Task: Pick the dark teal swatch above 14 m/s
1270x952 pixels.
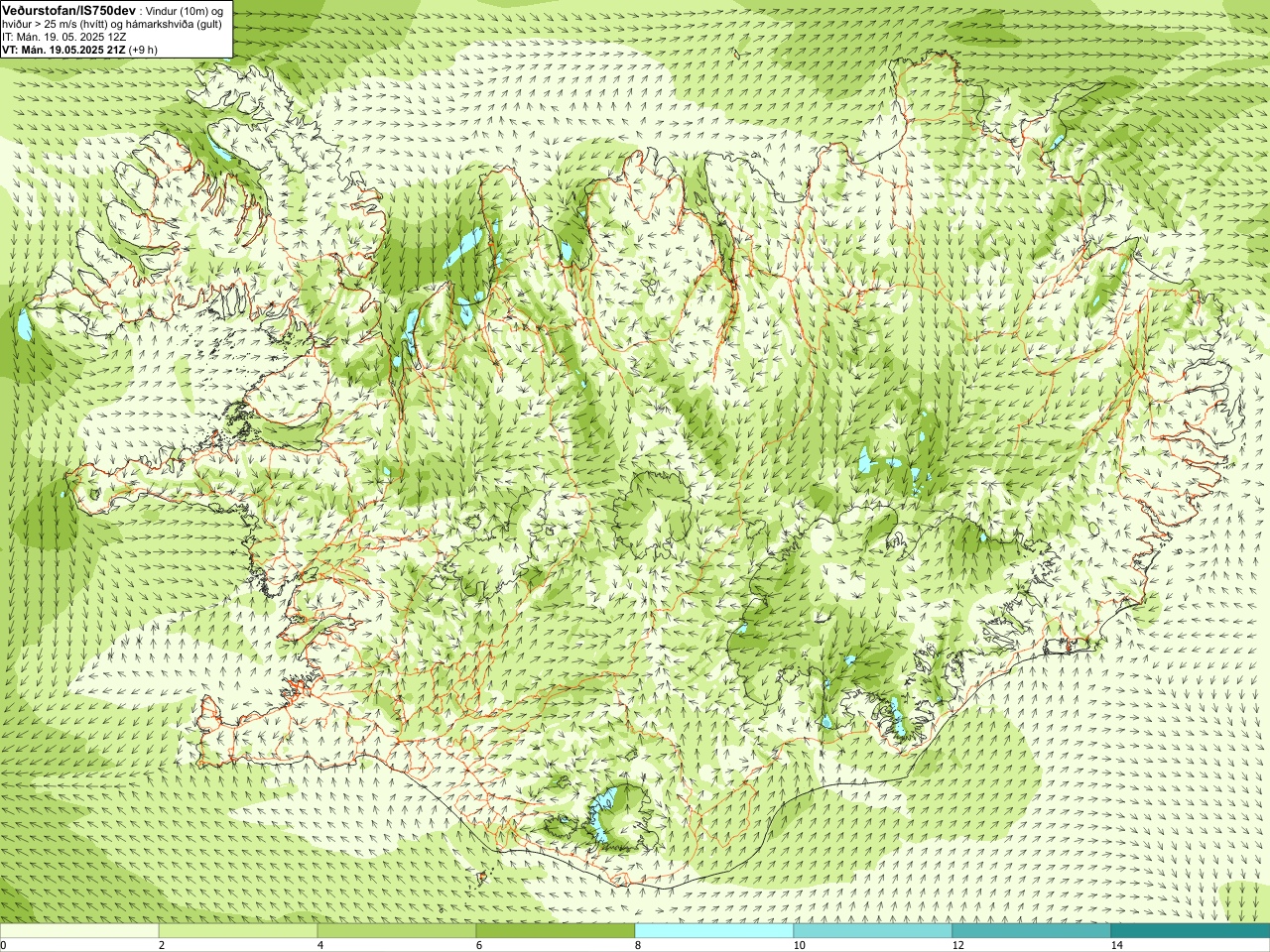Action: pyautogui.click(x=1191, y=931)
